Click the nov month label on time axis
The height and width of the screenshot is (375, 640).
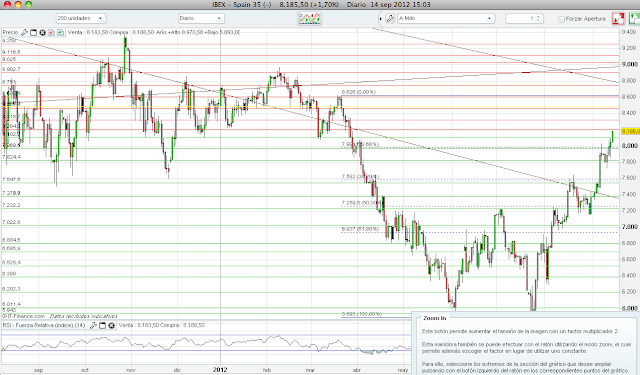(131, 370)
